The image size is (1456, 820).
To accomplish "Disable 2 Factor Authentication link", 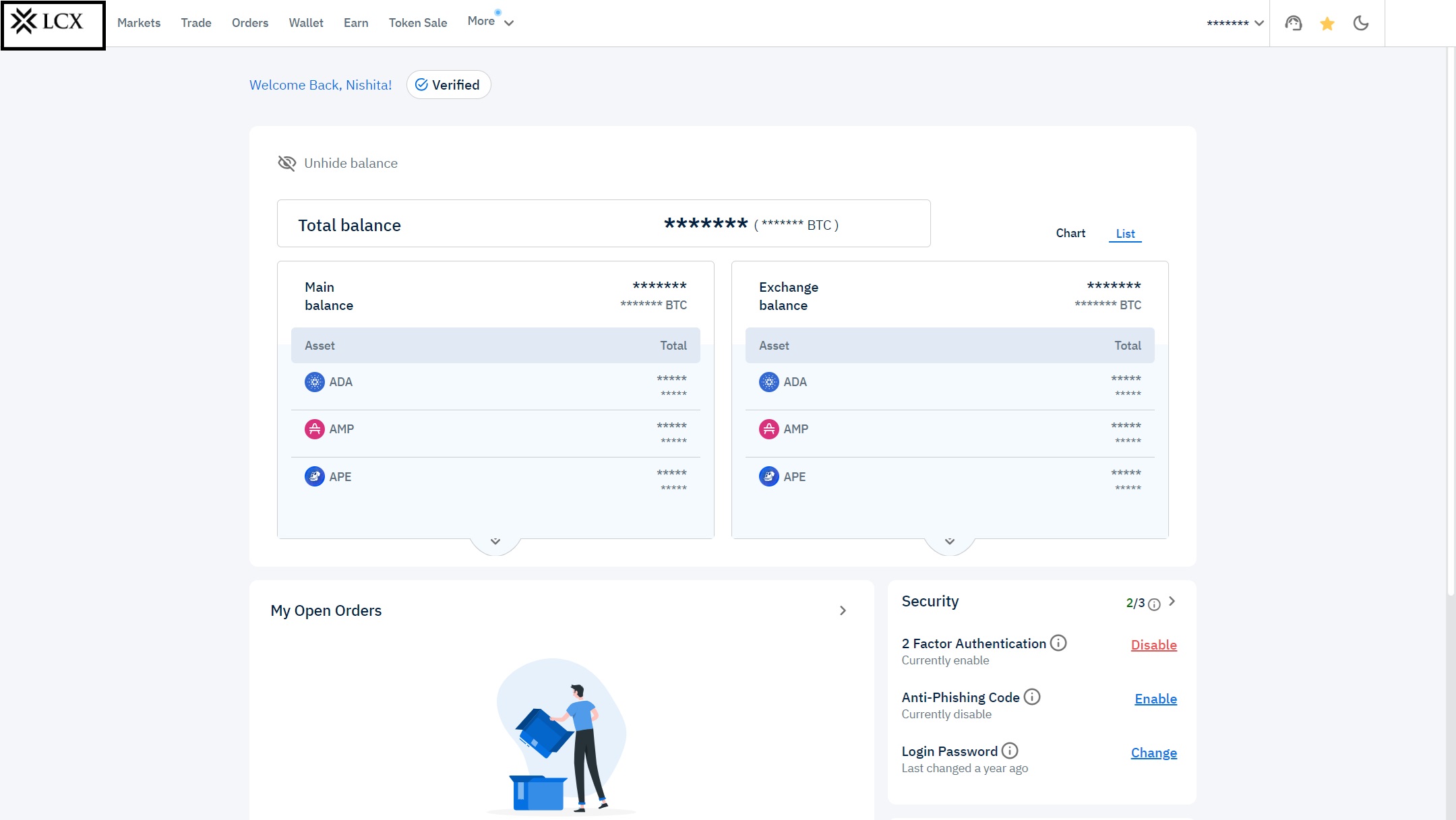I will [1153, 645].
